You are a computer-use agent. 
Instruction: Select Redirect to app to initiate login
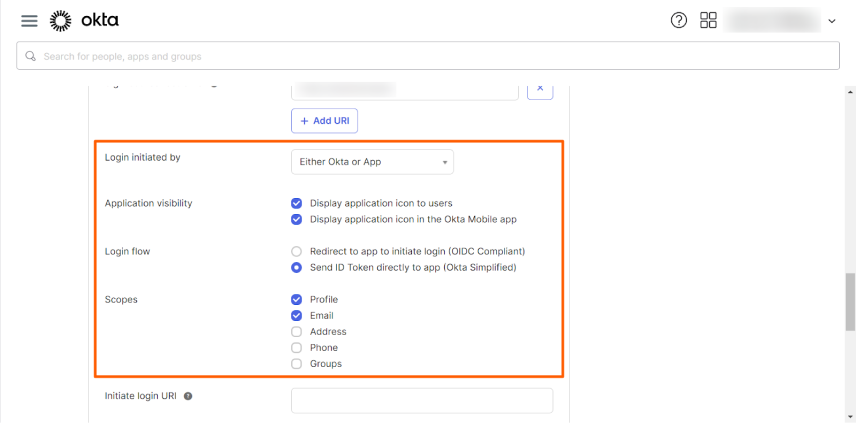(x=296, y=252)
